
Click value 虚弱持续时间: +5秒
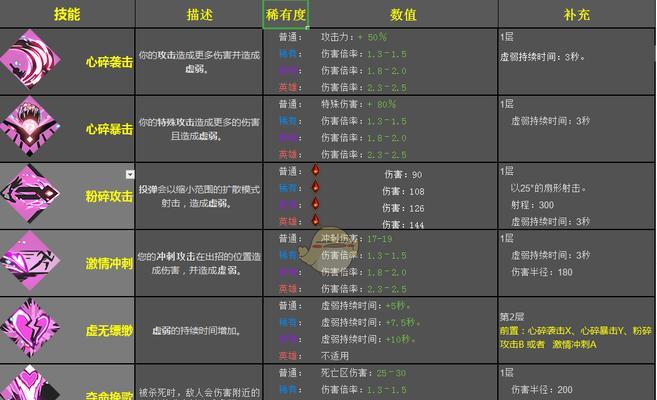pos(366,306)
